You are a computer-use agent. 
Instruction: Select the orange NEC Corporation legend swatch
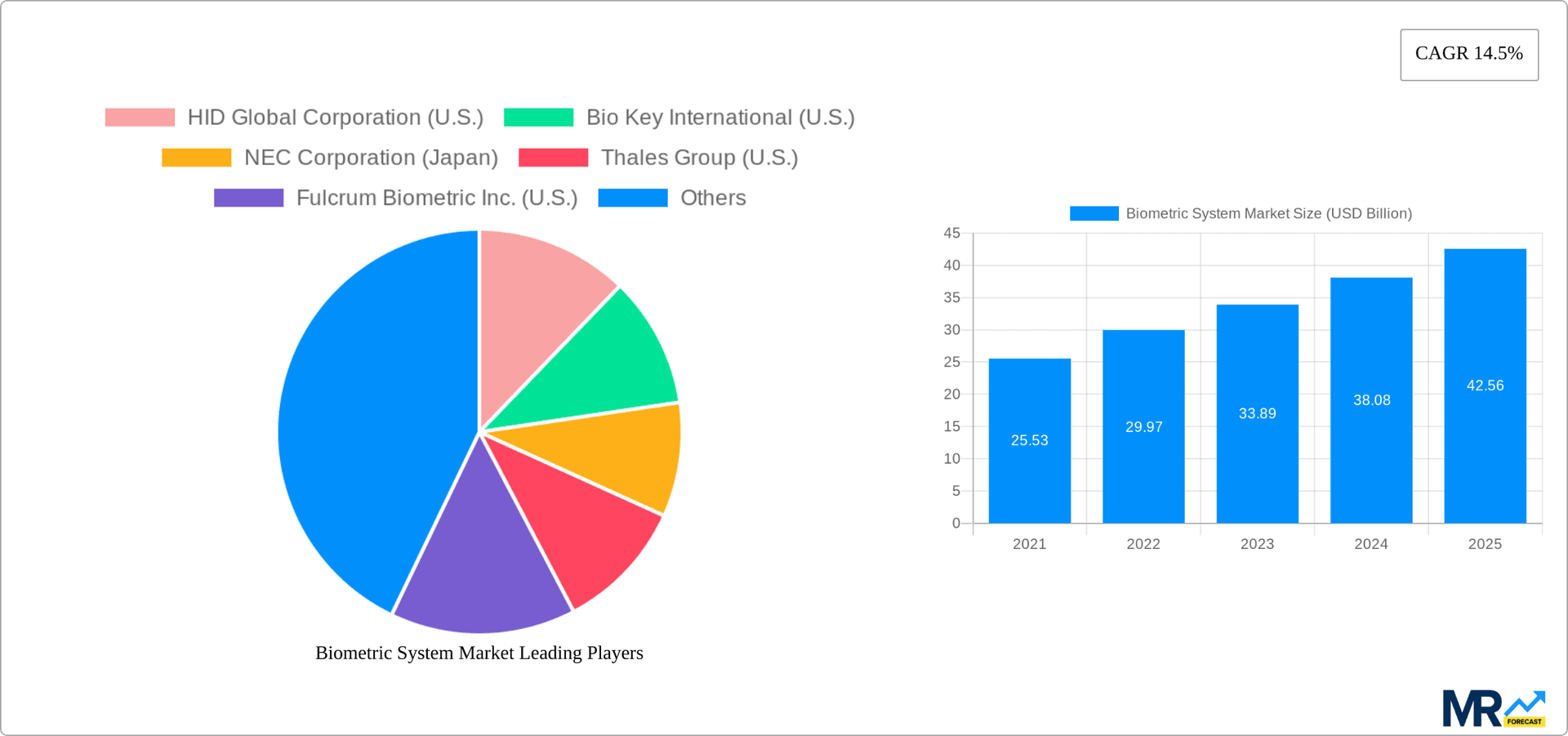196,157
